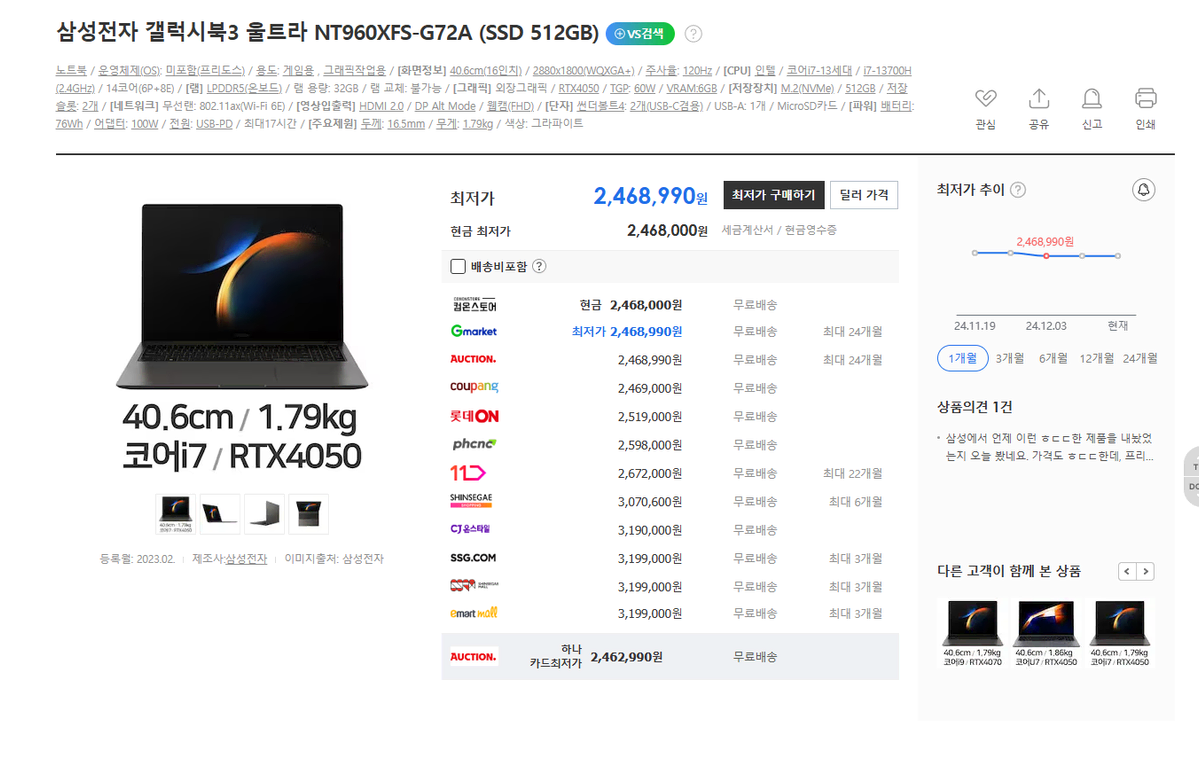Open the 배송비포함 help tooltip icon
This screenshot has width=1199, height=766.
tap(539, 266)
